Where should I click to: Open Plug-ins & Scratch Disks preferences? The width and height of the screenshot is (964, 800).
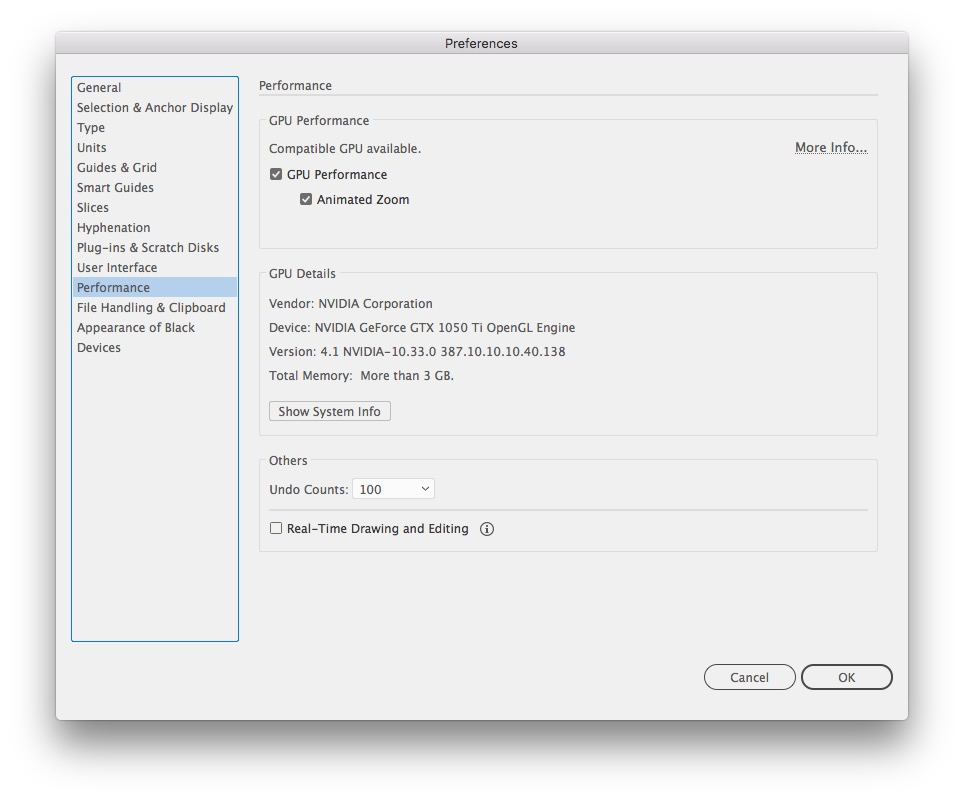pyautogui.click(x=147, y=247)
